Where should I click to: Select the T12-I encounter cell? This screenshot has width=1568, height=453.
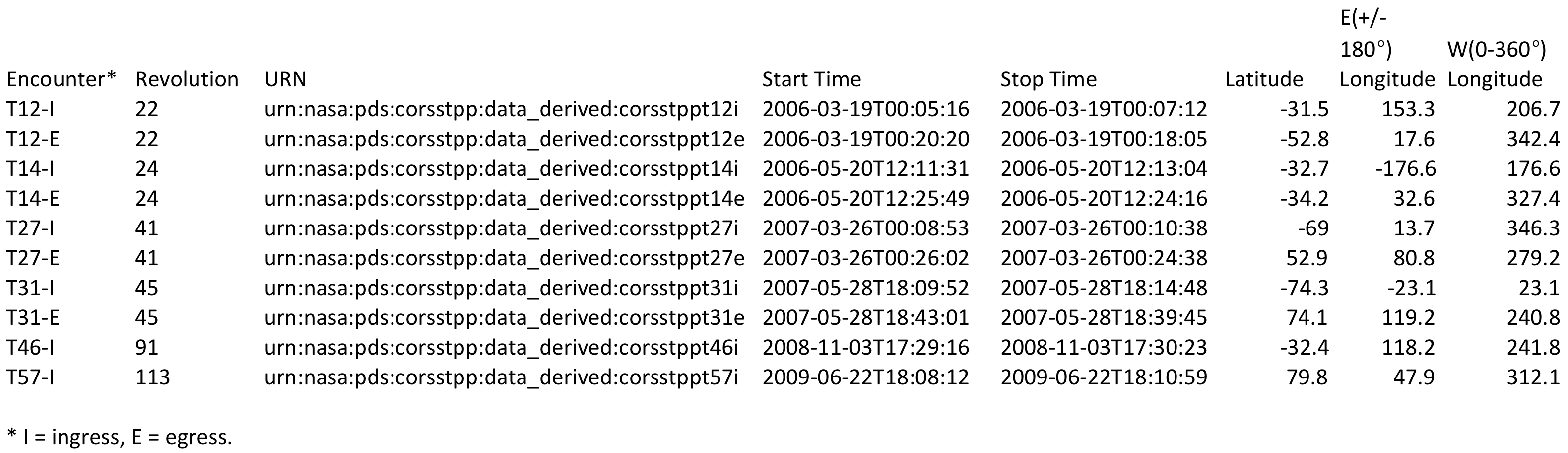[30, 109]
